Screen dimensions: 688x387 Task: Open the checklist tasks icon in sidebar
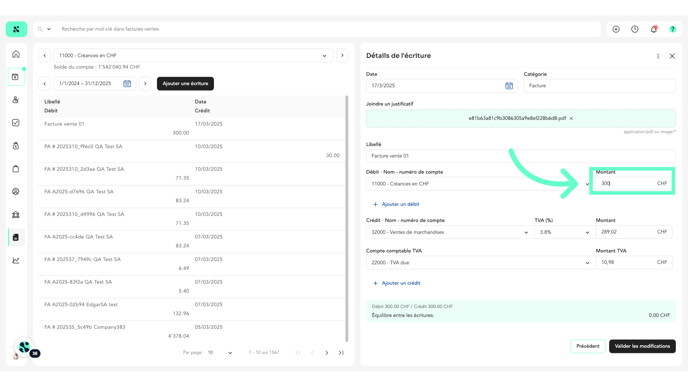point(16,123)
